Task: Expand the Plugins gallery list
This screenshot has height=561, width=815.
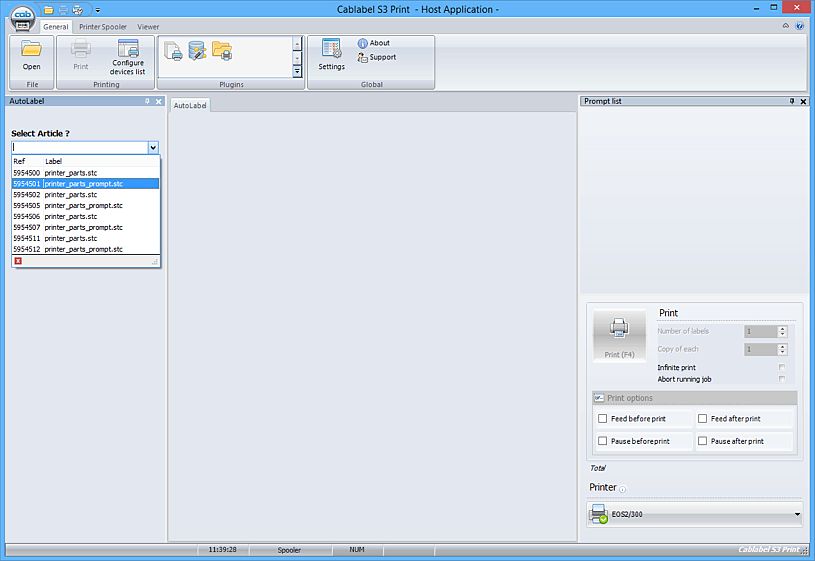Action: coord(297,72)
